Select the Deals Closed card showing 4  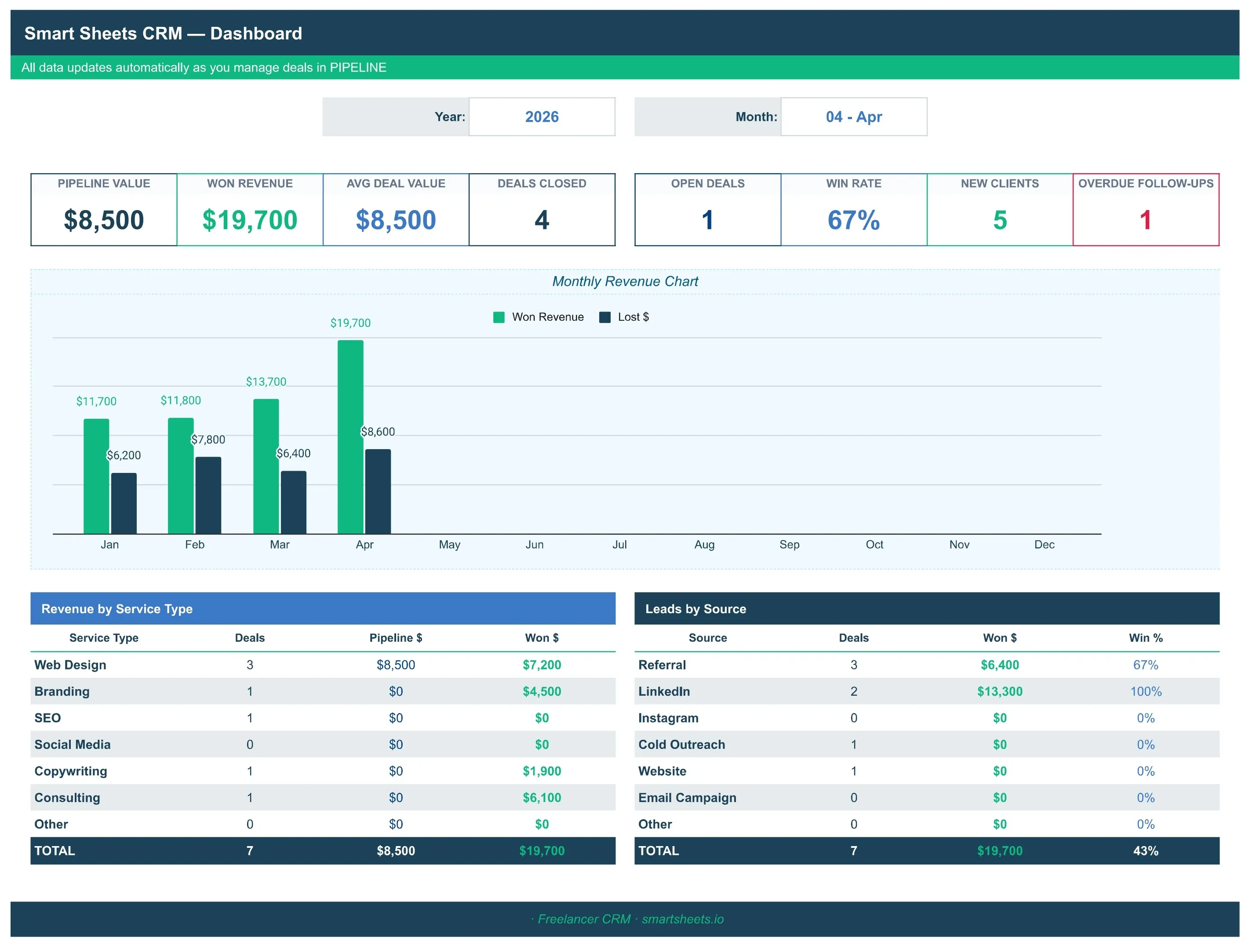click(542, 210)
